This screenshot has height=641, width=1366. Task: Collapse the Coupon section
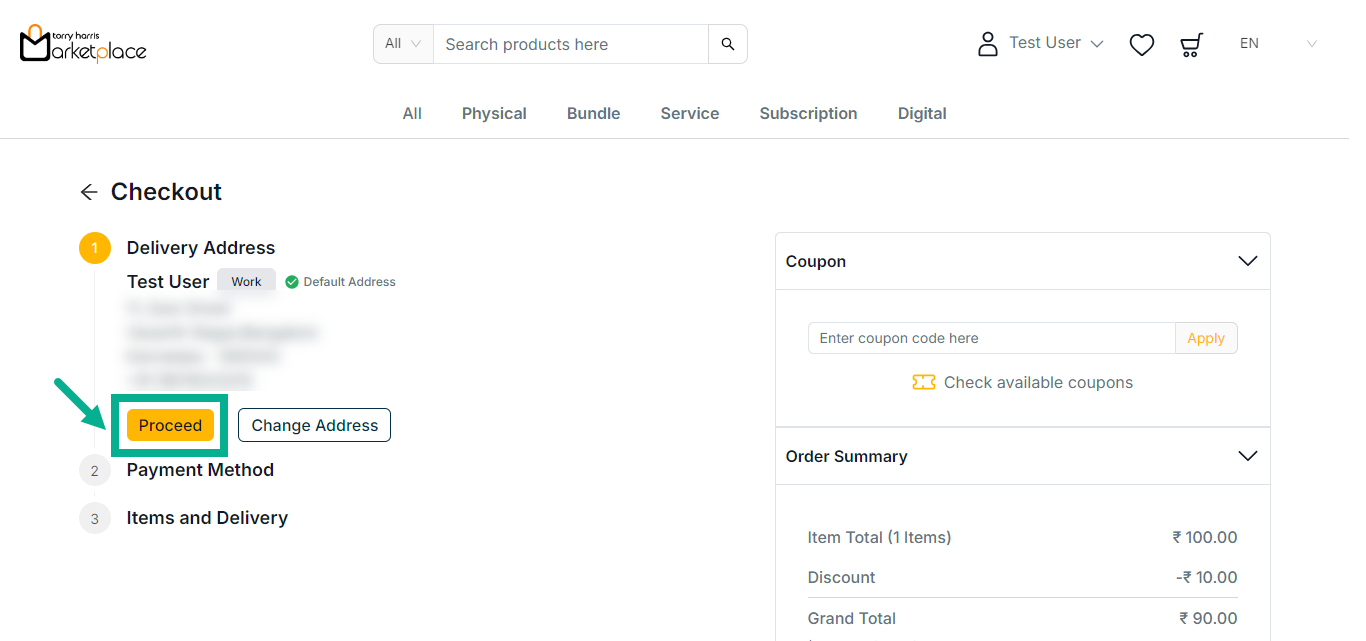click(1247, 261)
